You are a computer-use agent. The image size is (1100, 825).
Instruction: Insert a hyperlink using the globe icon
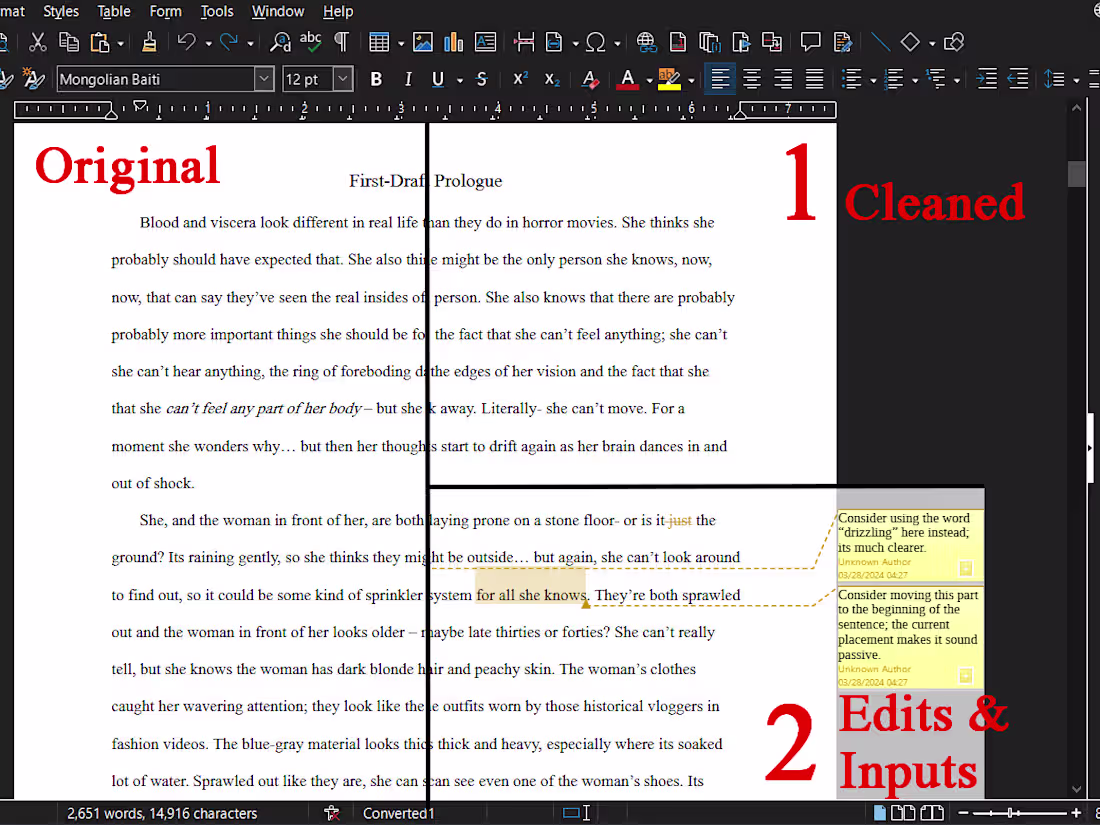(x=646, y=42)
